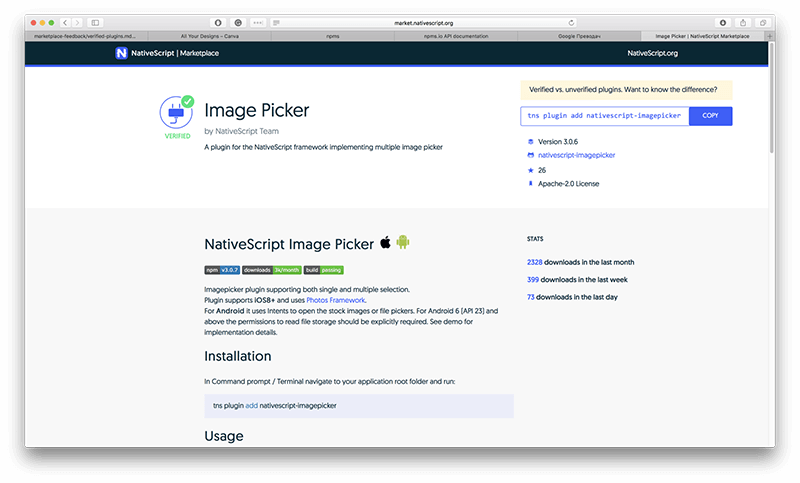Open the npms tab
800x483 pixels.
pyautogui.click(x=333, y=36)
